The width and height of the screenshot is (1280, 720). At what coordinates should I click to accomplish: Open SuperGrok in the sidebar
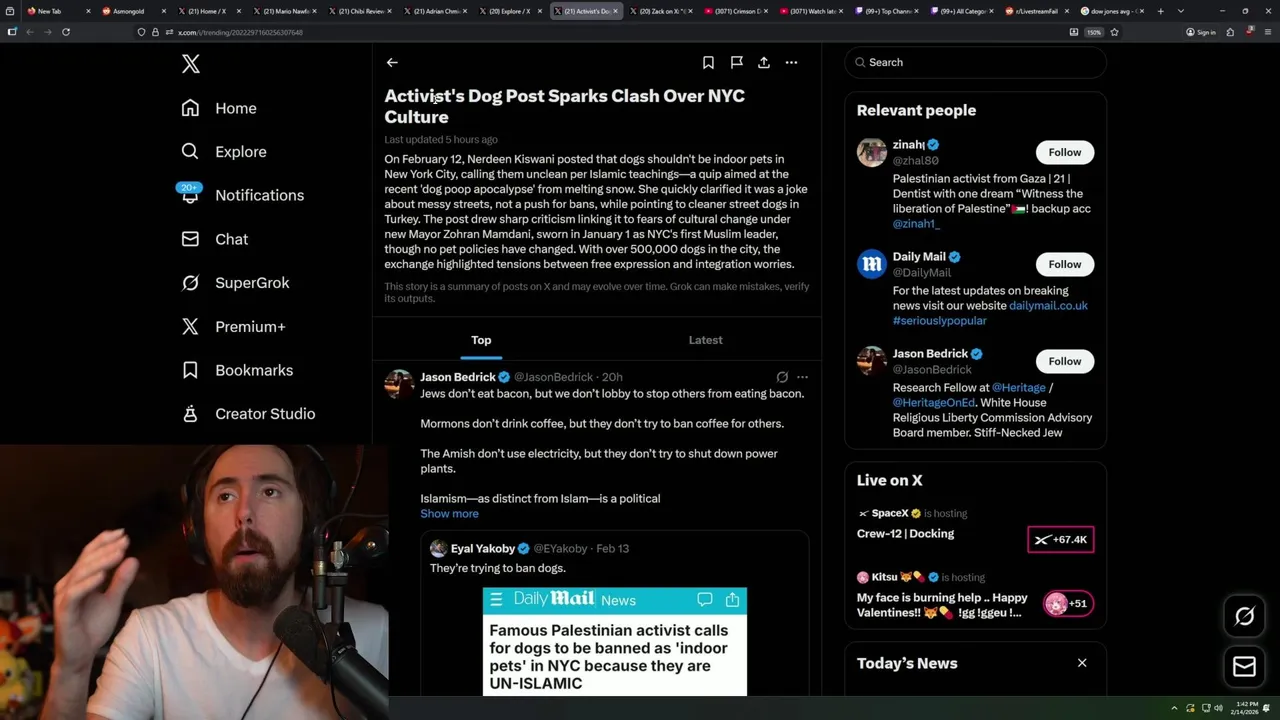pos(235,283)
